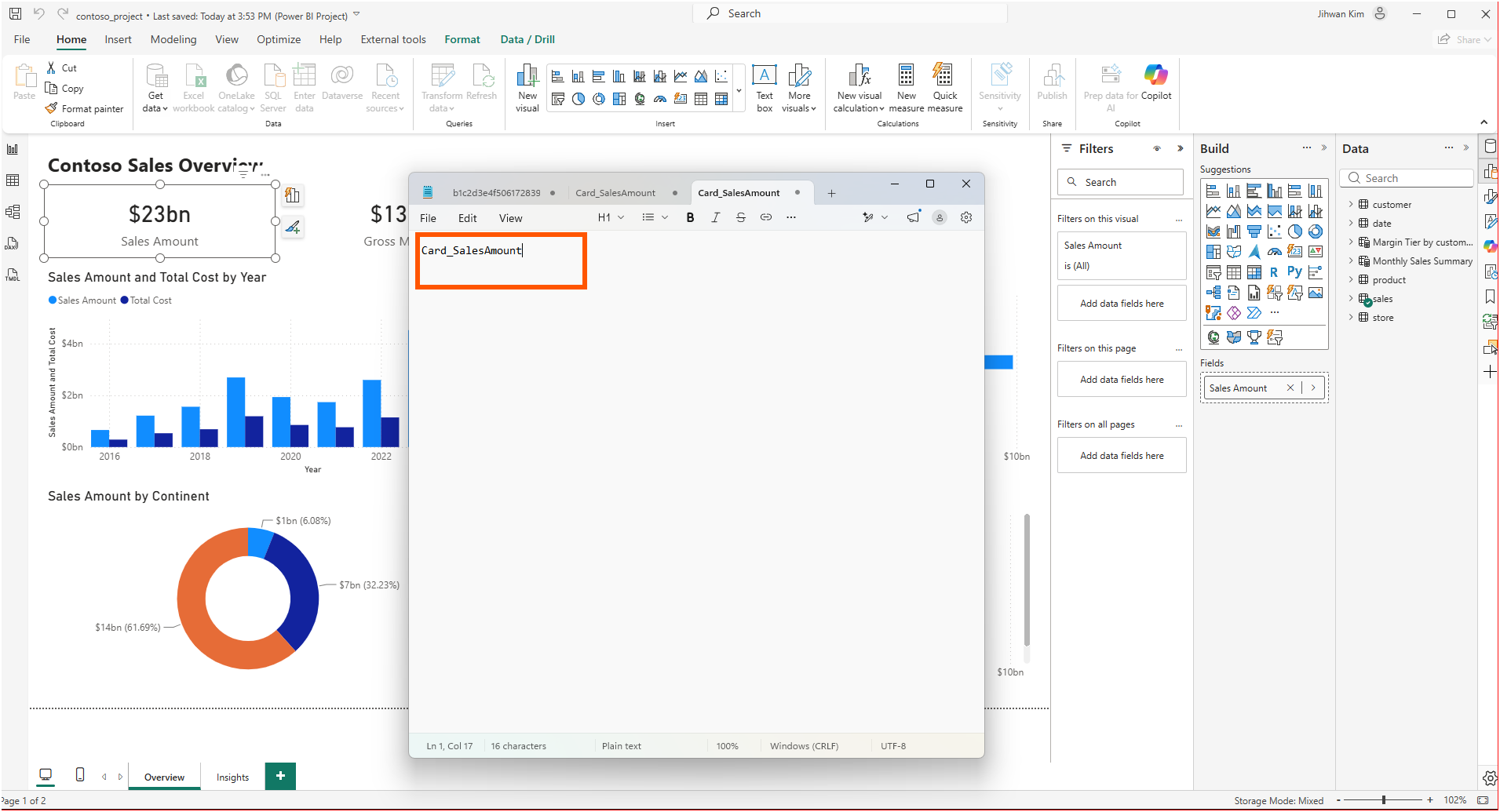Open the Modeling ribbon tab
Image resolution: width=1500 pixels, height=812 pixels.
tap(173, 39)
